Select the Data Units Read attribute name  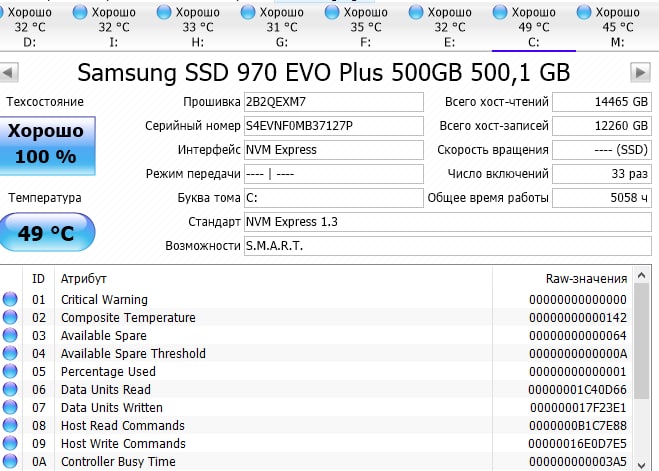click(x=106, y=390)
